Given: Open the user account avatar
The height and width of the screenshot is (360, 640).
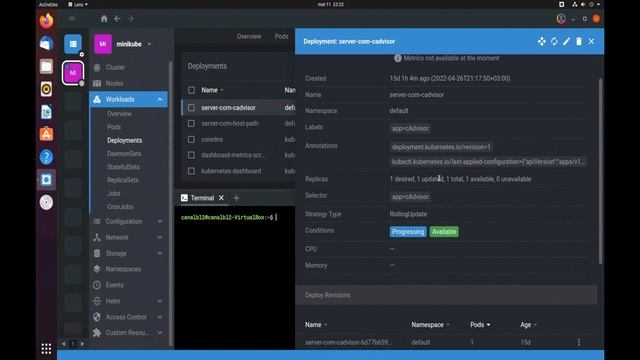Looking at the screenshot, I should coord(561,19).
